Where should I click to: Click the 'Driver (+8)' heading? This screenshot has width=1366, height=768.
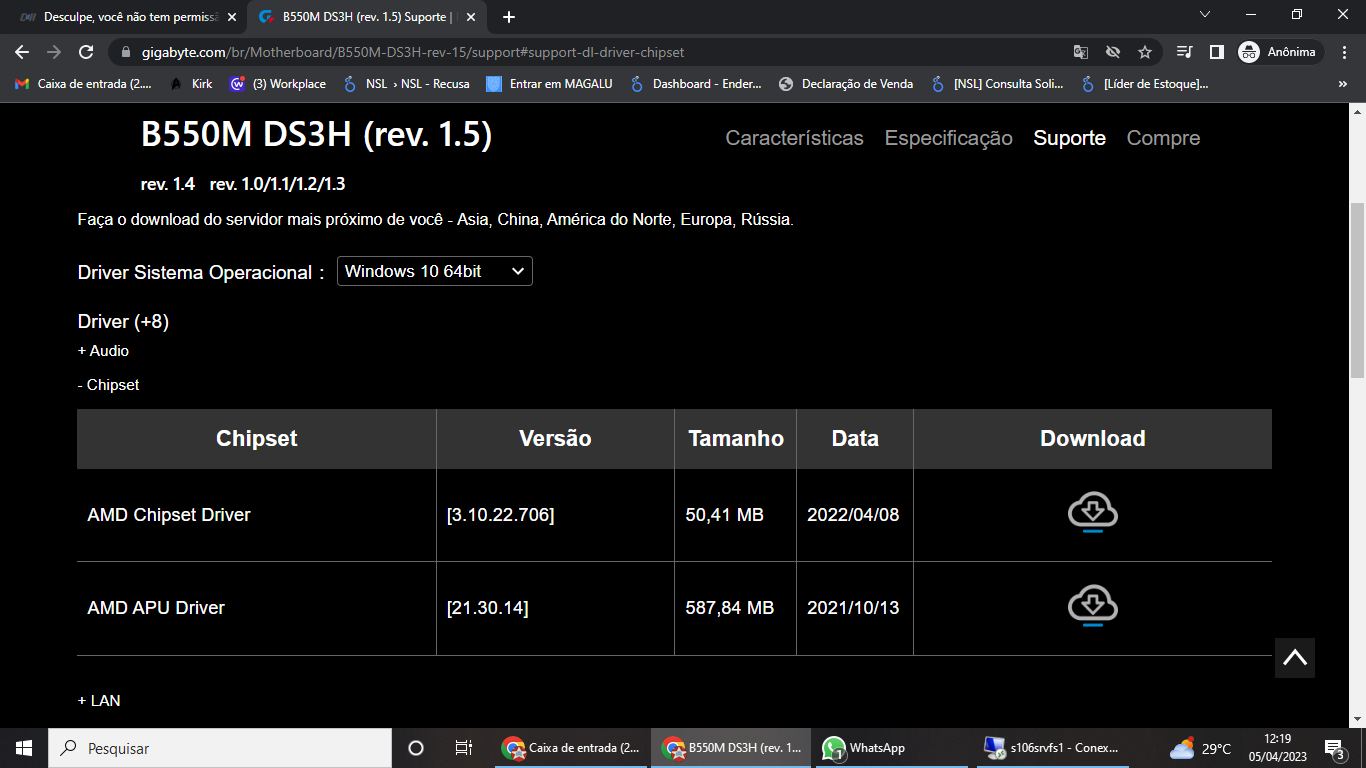click(123, 321)
